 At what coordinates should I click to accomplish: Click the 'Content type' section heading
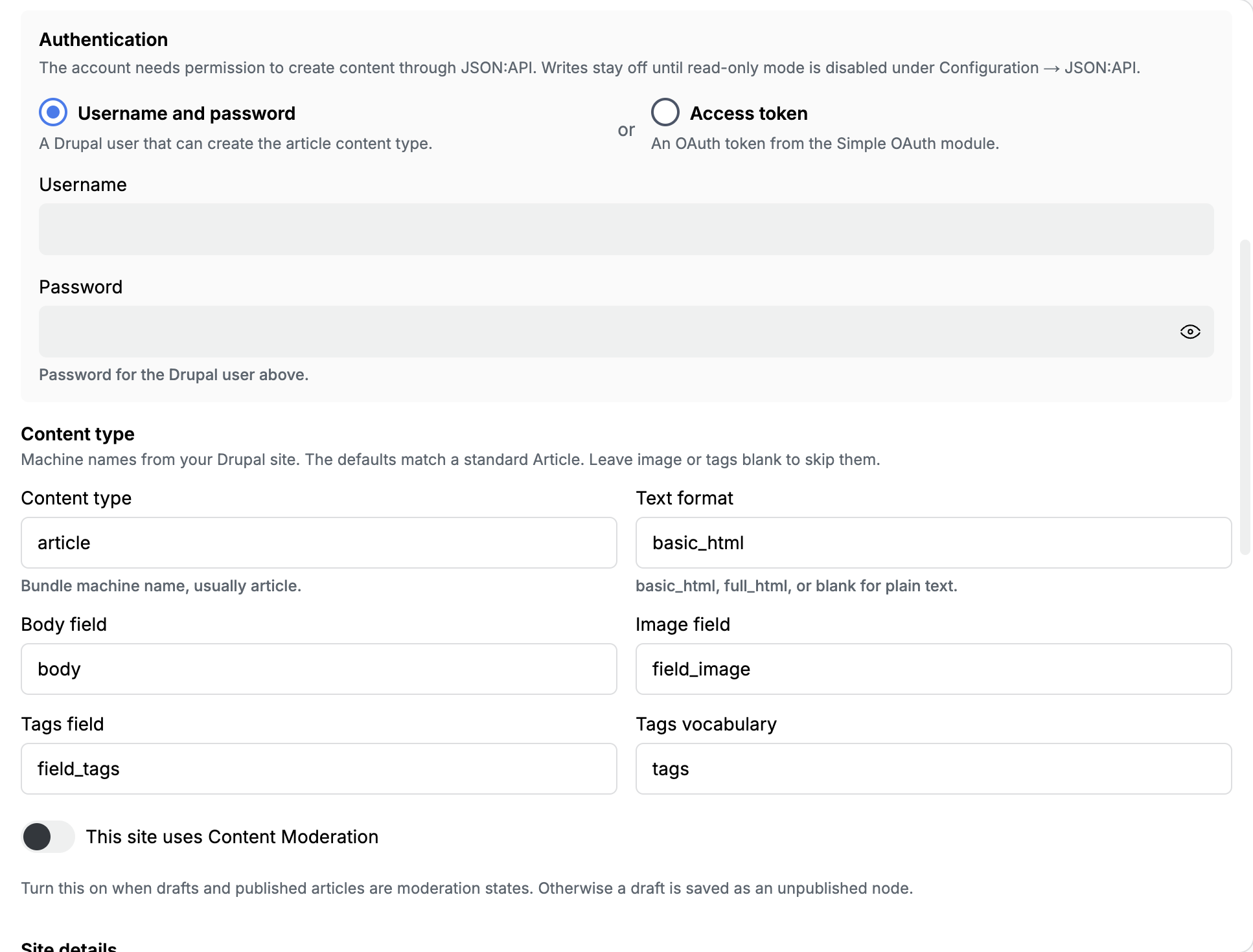click(x=78, y=434)
